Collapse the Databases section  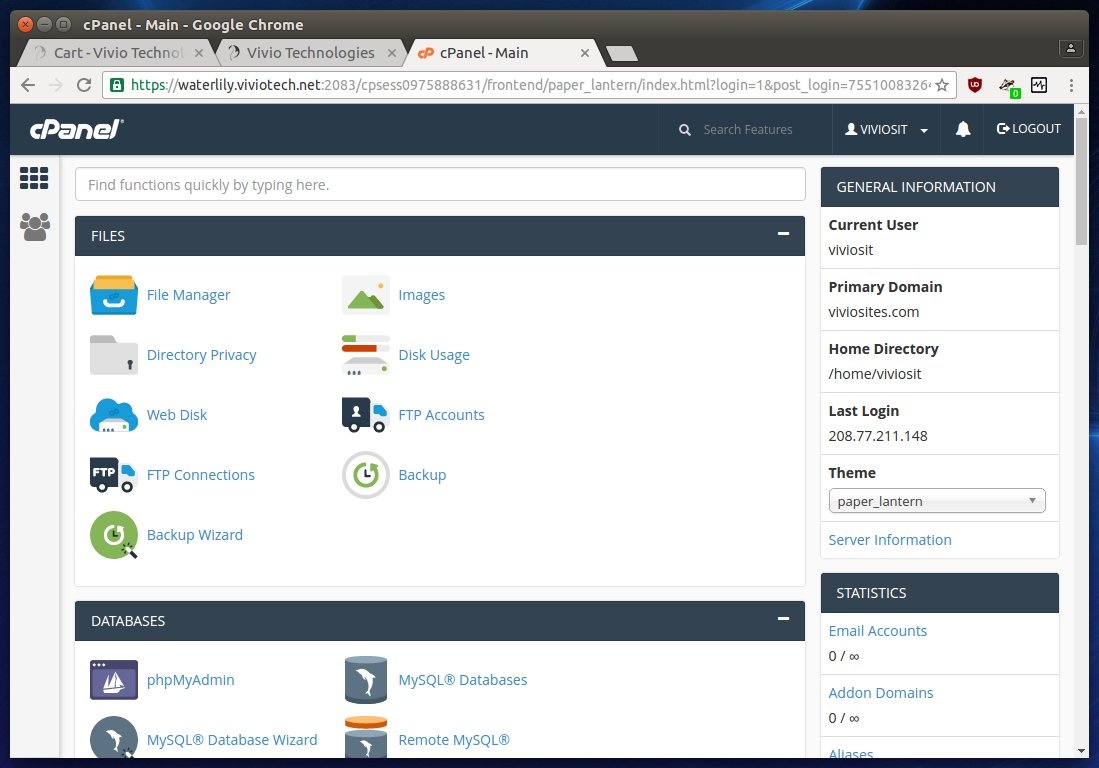(784, 619)
